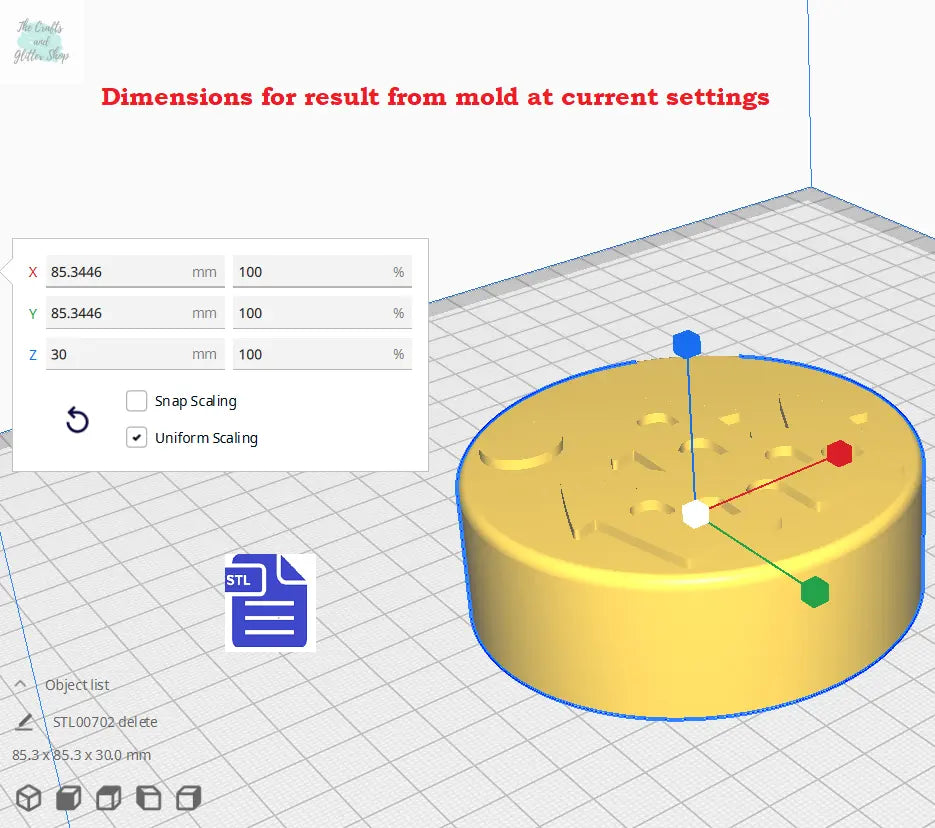The width and height of the screenshot is (935, 828).
Task: Select STL00702 delete in the object list
Action: [x=105, y=722]
